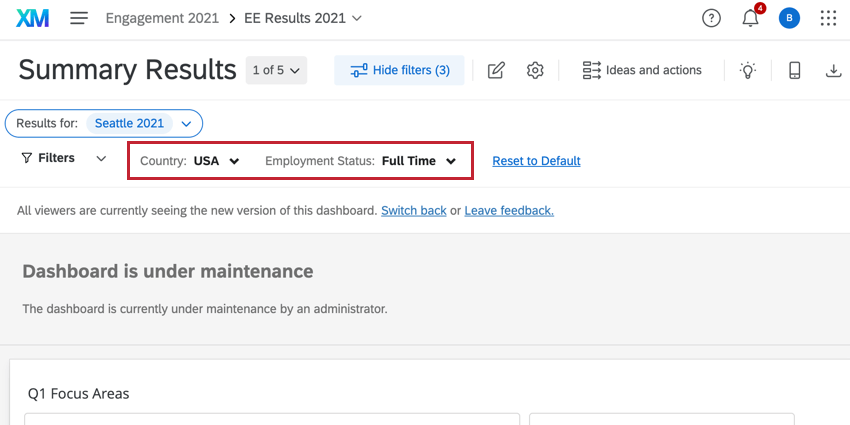Click the download export icon
Screen dimensions: 850x425
833,70
